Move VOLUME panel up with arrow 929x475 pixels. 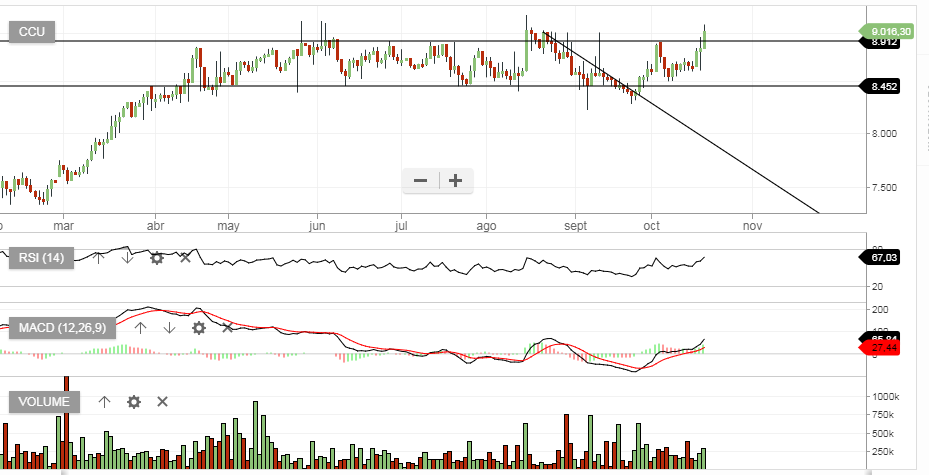(x=104, y=402)
